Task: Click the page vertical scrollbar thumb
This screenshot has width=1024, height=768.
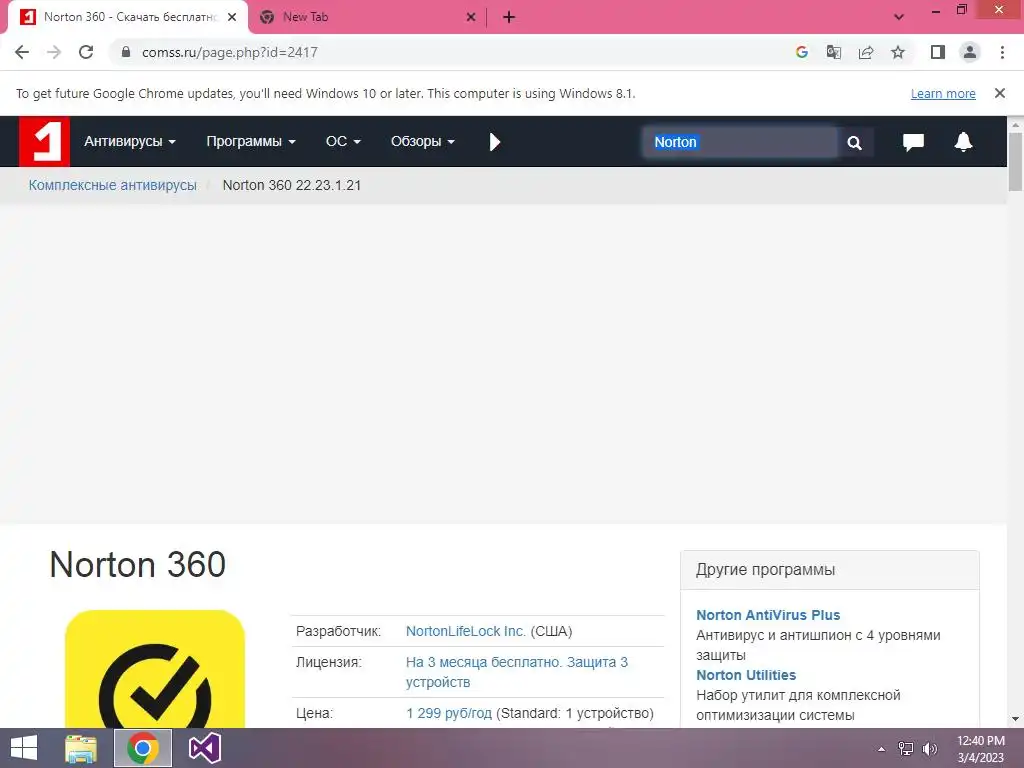Action: [x=1015, y=161]
